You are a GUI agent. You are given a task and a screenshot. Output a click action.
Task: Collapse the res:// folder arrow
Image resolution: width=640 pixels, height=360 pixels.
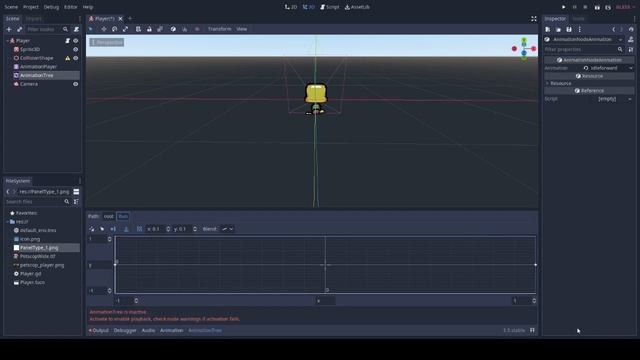[x=7, y=222]
